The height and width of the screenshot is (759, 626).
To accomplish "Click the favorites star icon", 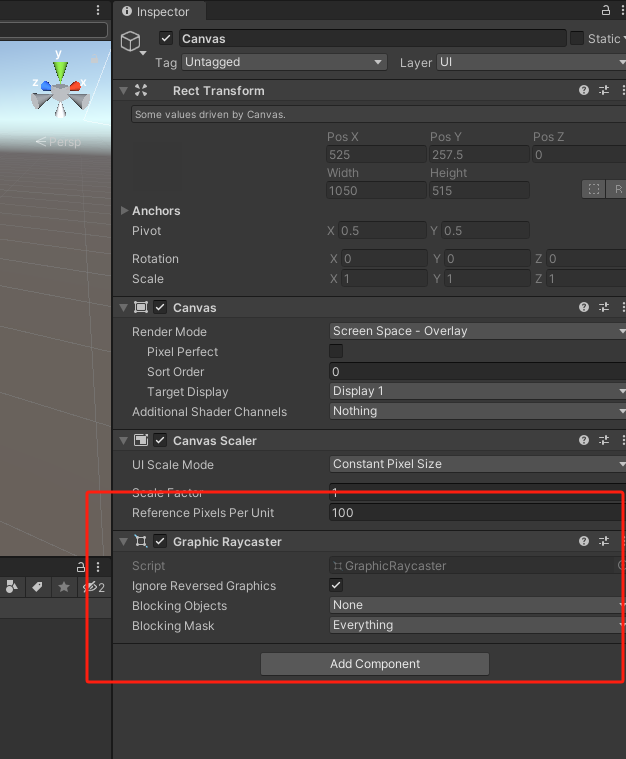I will pyautogui.click(x=63, y=587).
